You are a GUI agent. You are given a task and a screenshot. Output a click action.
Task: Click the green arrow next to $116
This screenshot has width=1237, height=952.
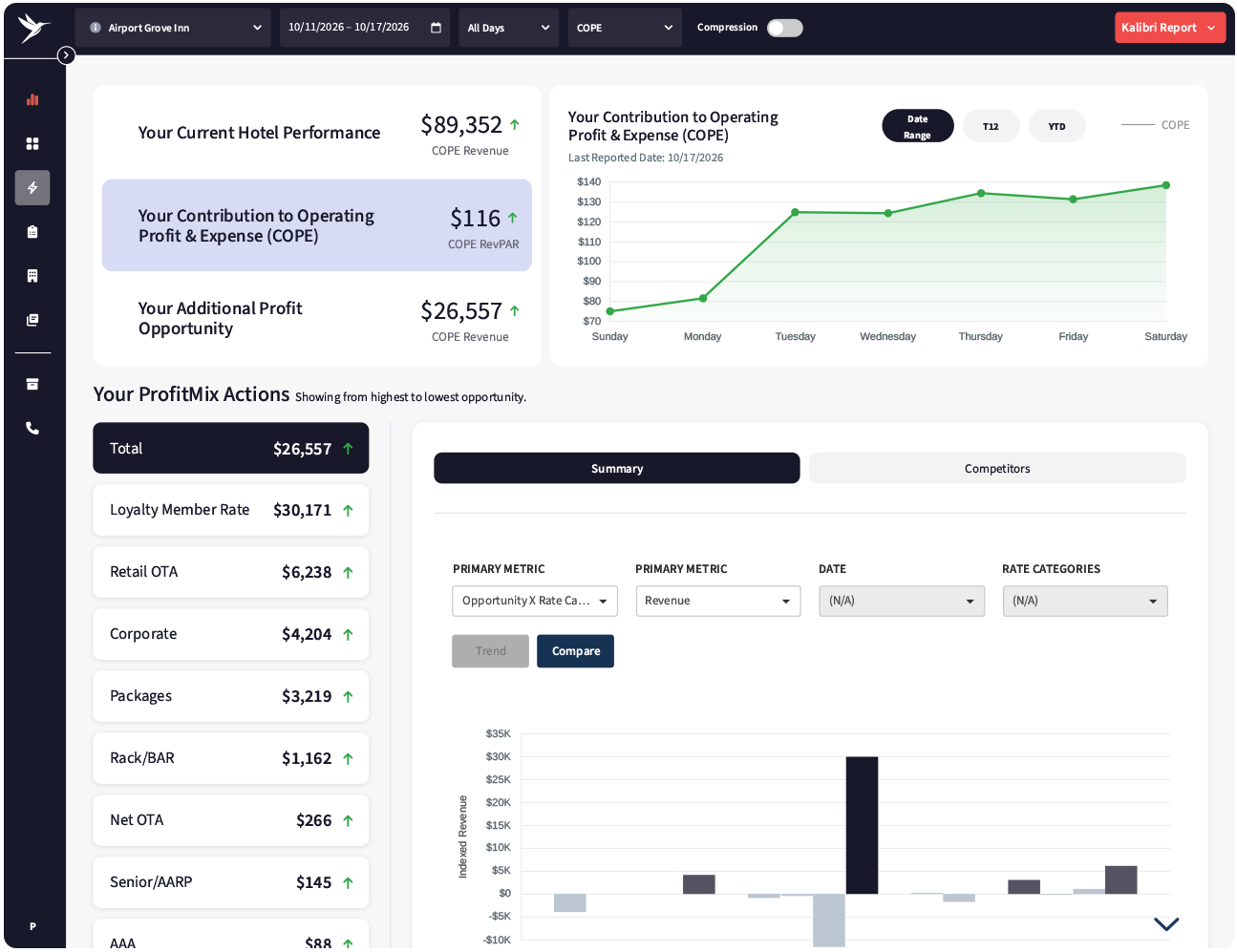pyautogui.click(x=513, y=218)
